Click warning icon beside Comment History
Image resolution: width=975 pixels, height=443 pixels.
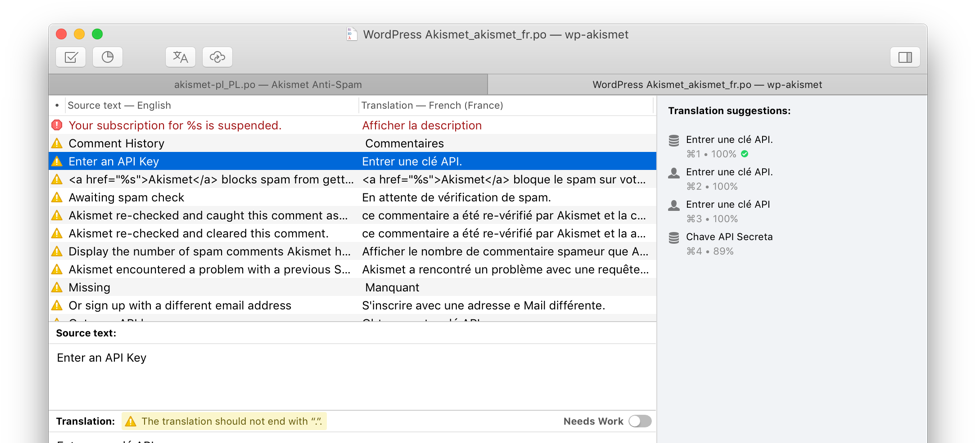[x=57, y=143]
